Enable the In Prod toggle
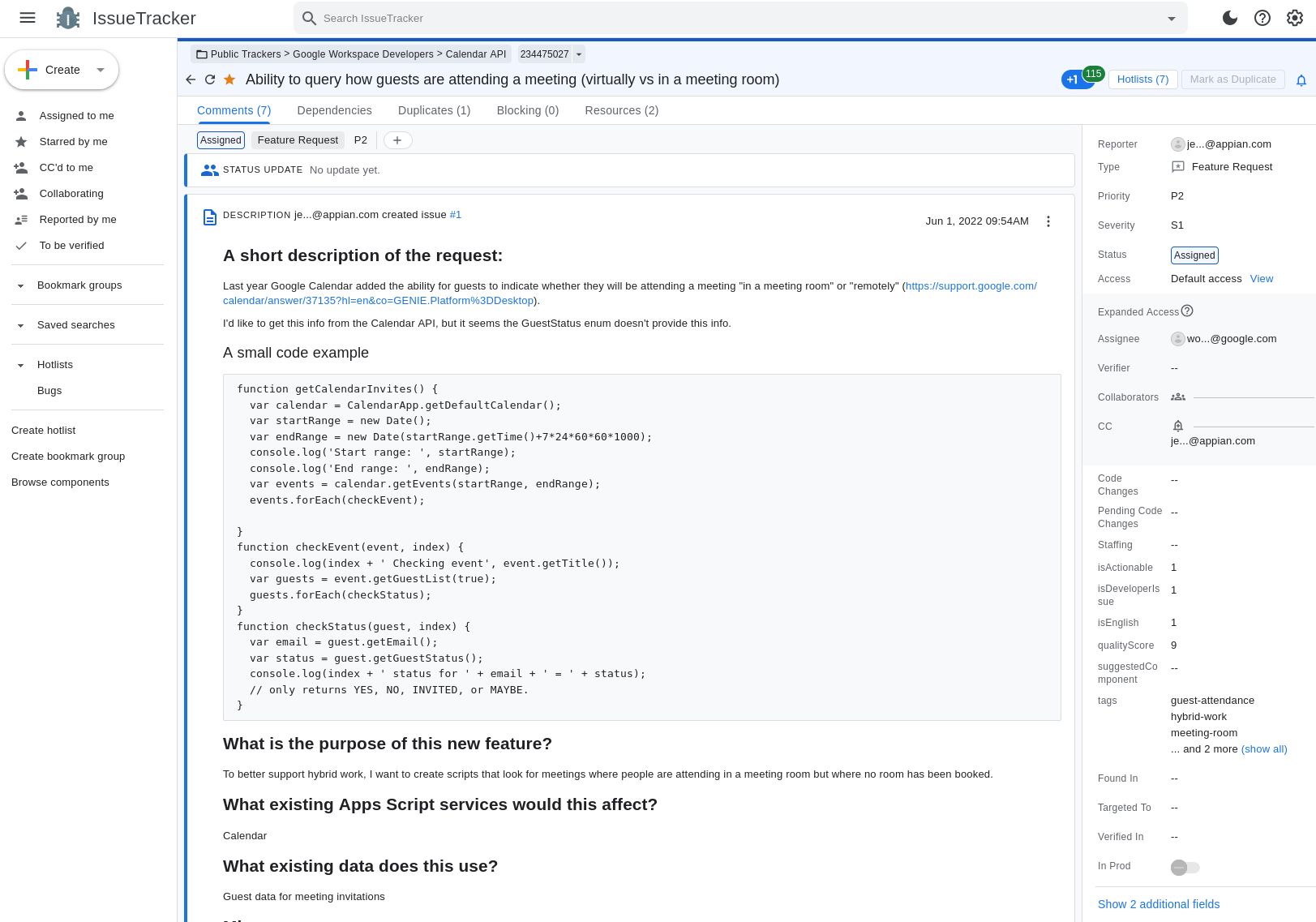Viewport: 1316px width, 922px height. point(1184,867)
